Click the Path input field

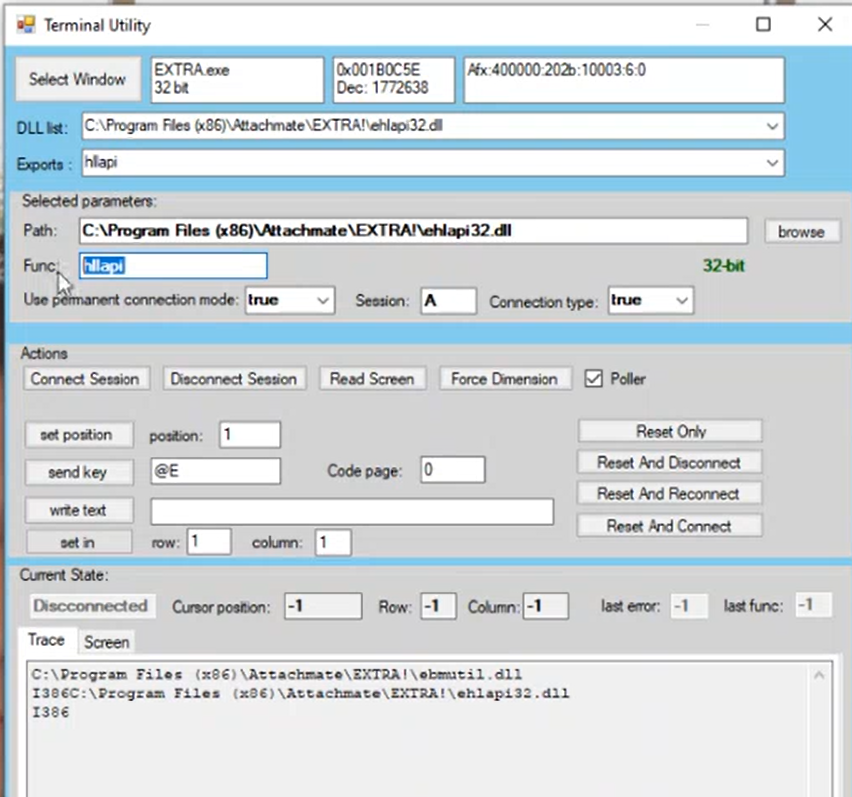[x=413, y=231]
